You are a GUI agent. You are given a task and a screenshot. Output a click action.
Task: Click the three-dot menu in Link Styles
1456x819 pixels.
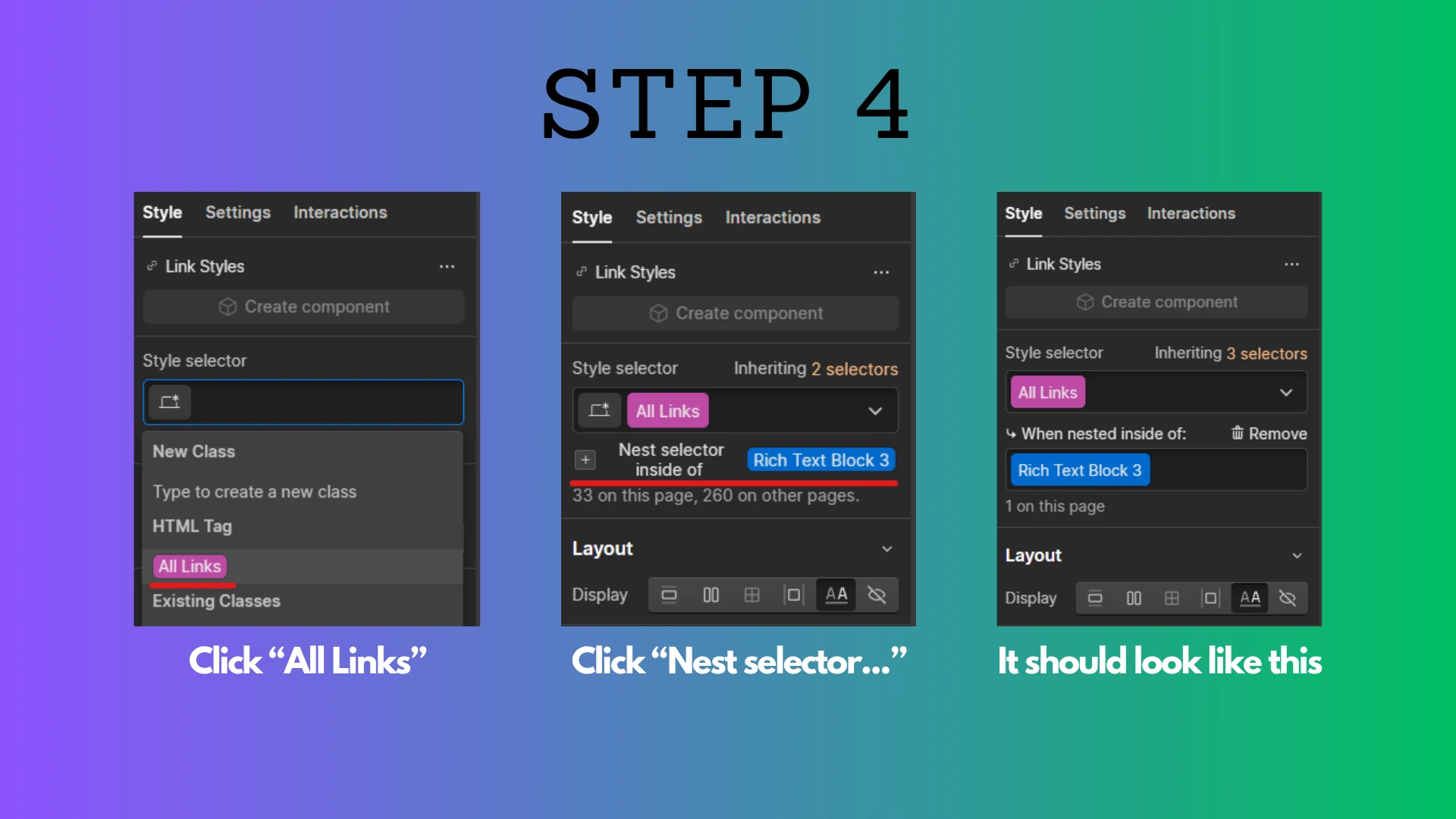(449, 265)
